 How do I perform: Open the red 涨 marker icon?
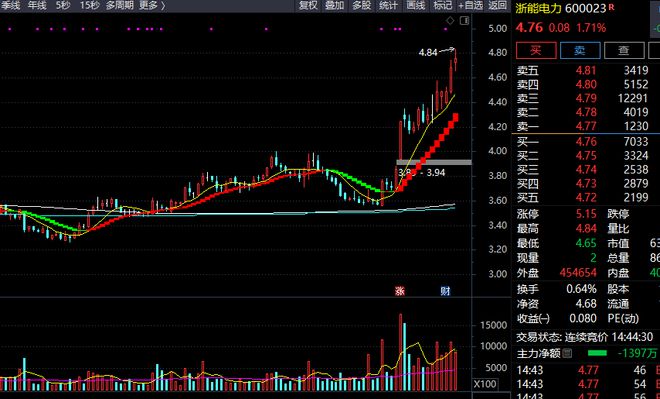point(399,291)
